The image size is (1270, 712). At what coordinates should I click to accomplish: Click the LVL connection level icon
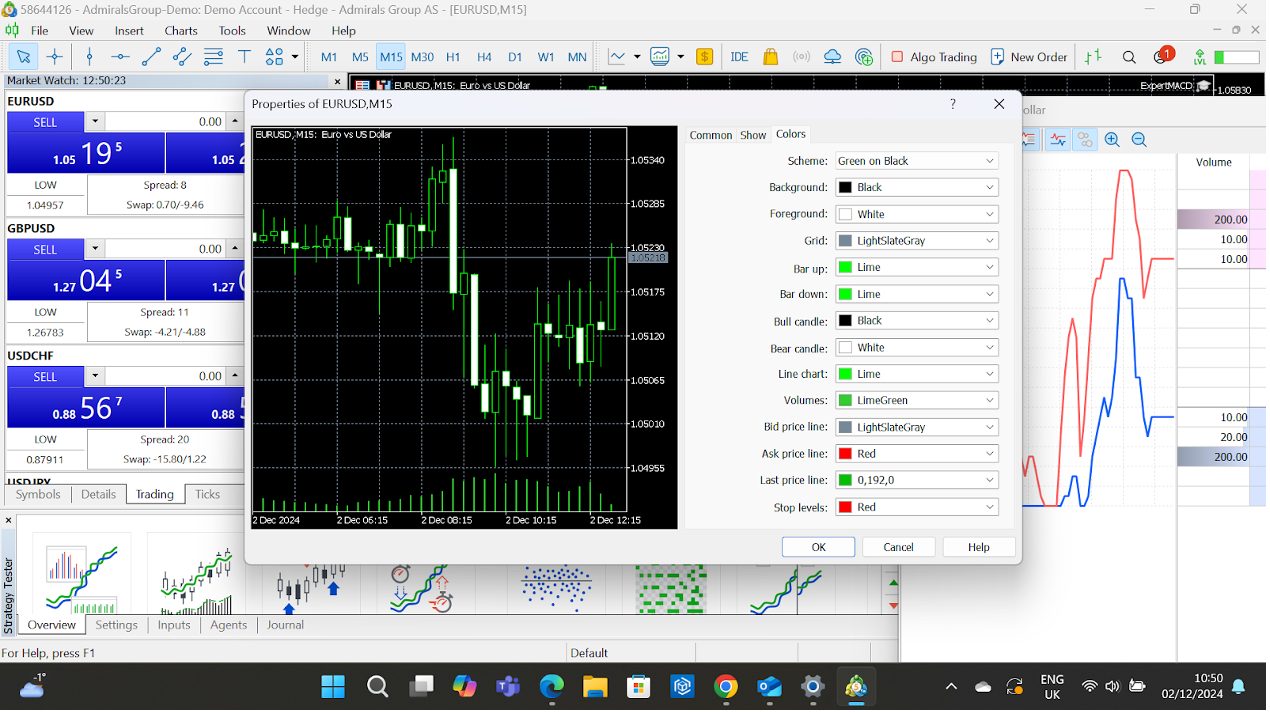[1200, 57]
